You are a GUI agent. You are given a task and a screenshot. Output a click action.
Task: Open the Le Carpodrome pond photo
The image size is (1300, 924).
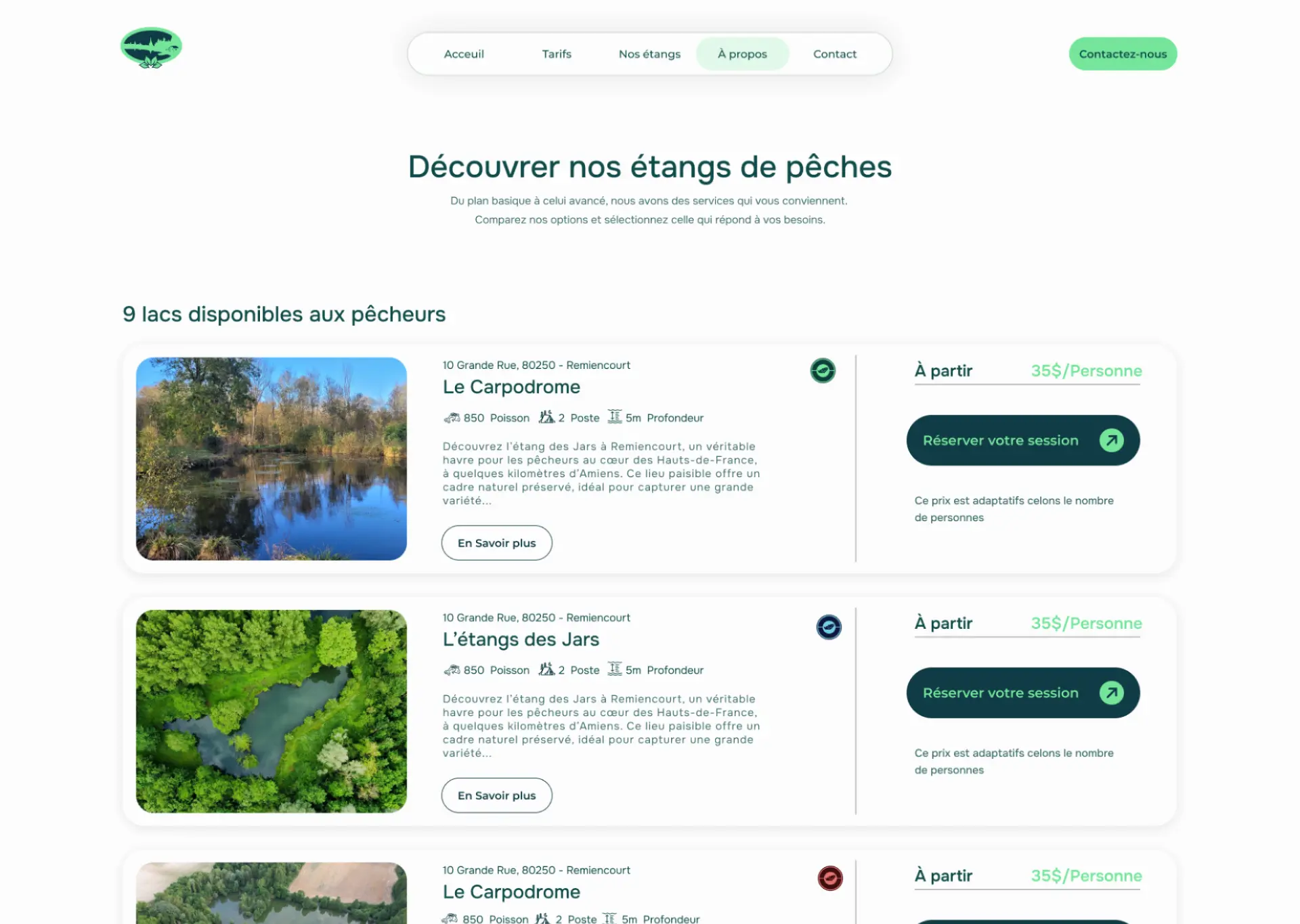tap(272, 459)
